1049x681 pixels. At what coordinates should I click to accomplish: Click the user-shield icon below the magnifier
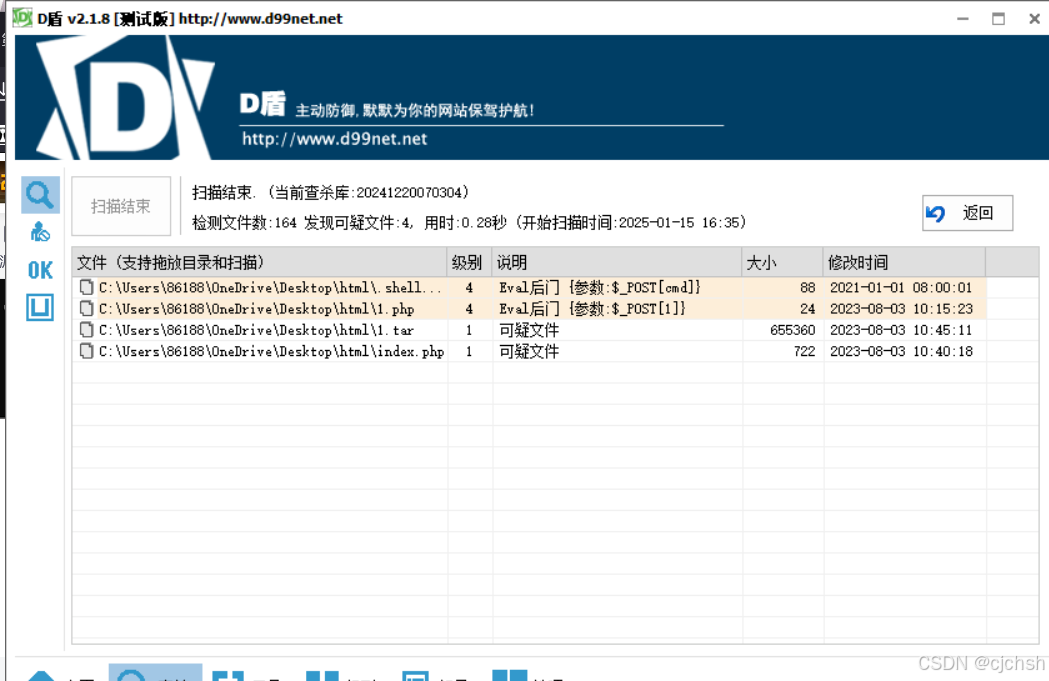[40, 232]
